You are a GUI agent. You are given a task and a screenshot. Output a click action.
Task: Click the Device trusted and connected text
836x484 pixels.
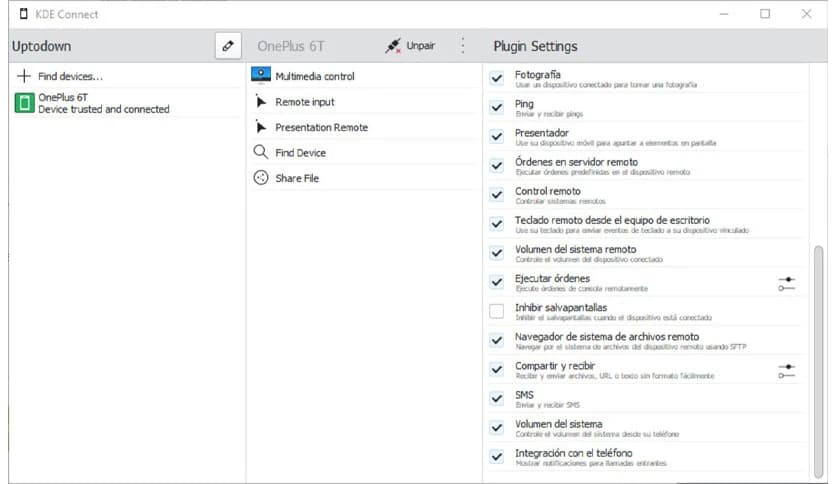click(x=103, y=109)
